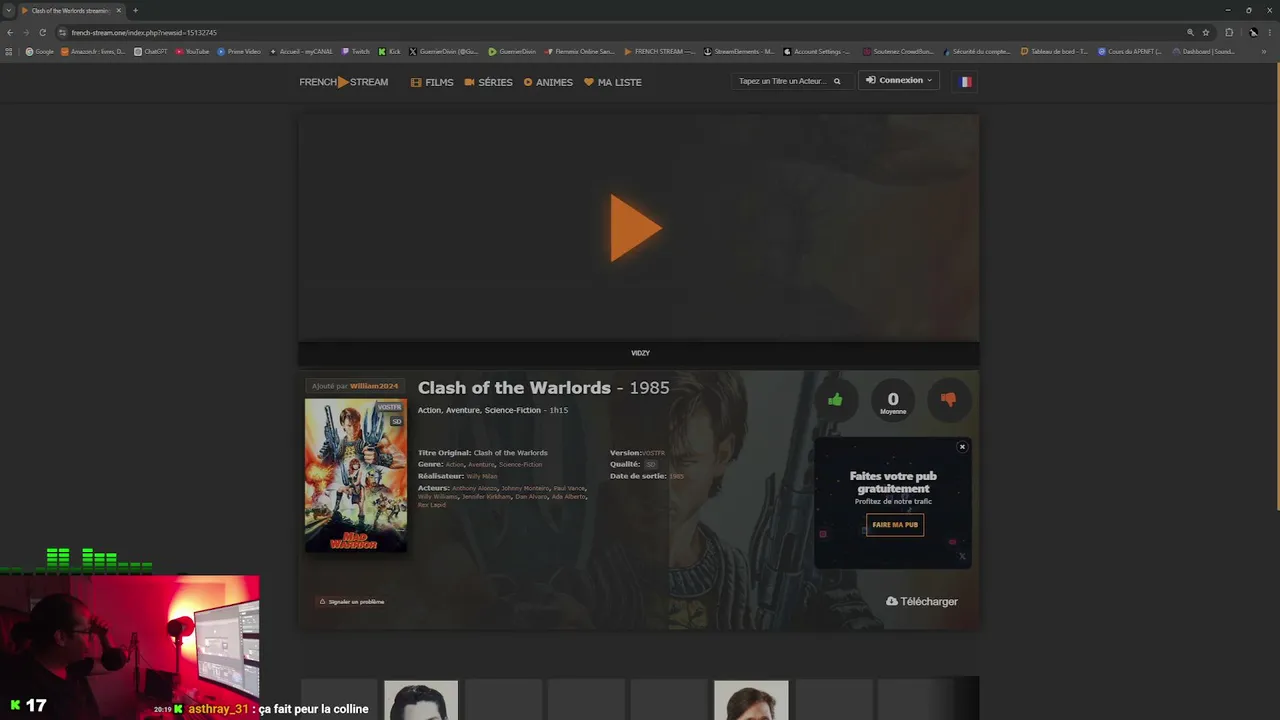Open the Twitch bookmark
The width and height of the screenshot is (1280, 720).
tap(356, 52)
